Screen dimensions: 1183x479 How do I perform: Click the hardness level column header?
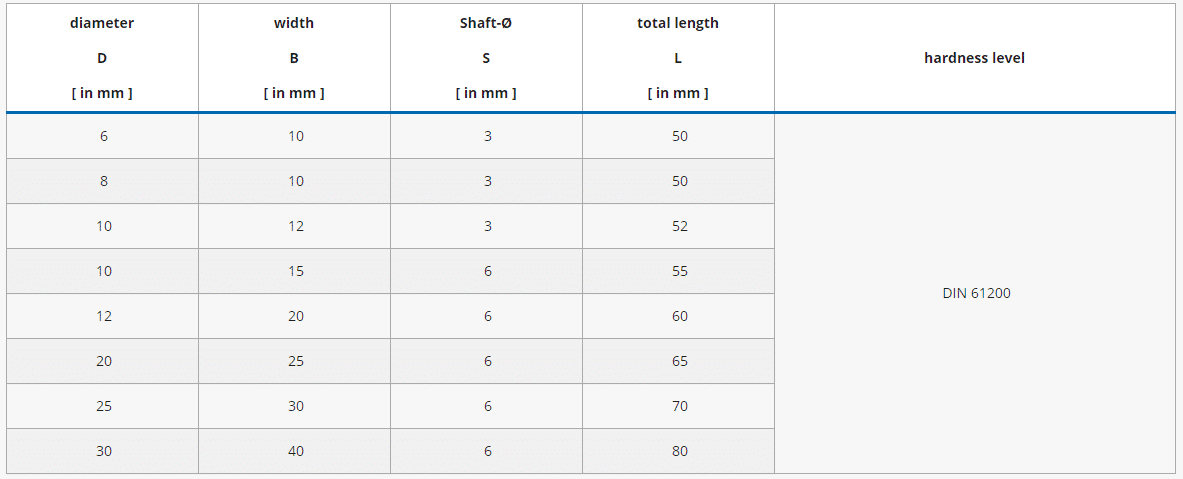click(x=974, y=58)
